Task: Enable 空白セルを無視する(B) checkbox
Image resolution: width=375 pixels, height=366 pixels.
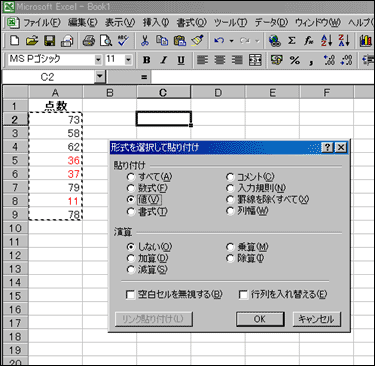Action: coord(131,295)
